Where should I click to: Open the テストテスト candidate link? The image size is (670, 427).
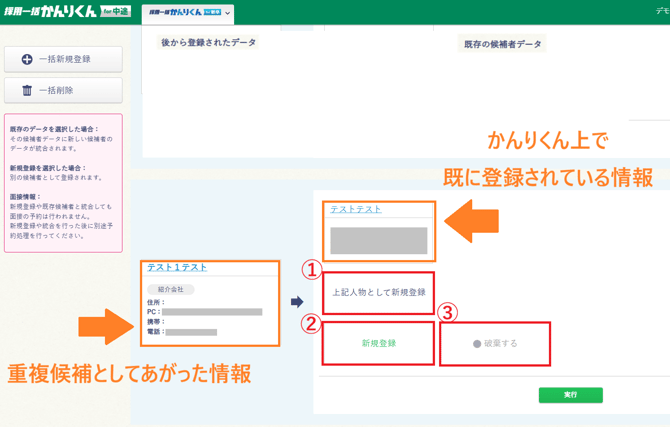click(356, 209)
